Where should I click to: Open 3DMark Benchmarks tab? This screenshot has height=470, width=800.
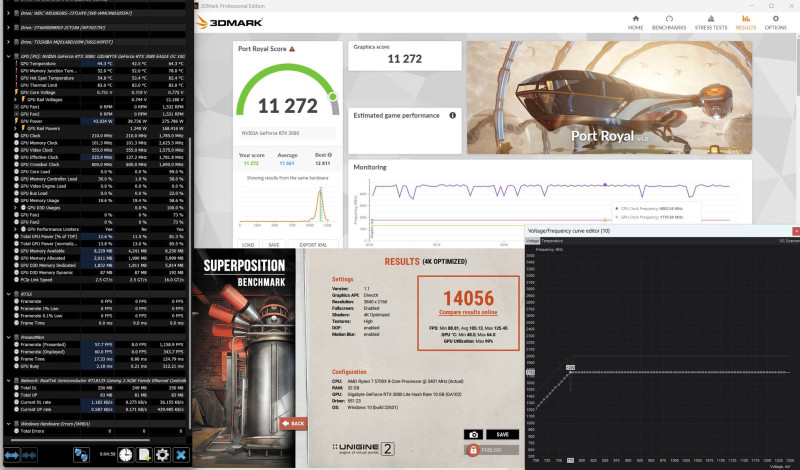(669, 23)
